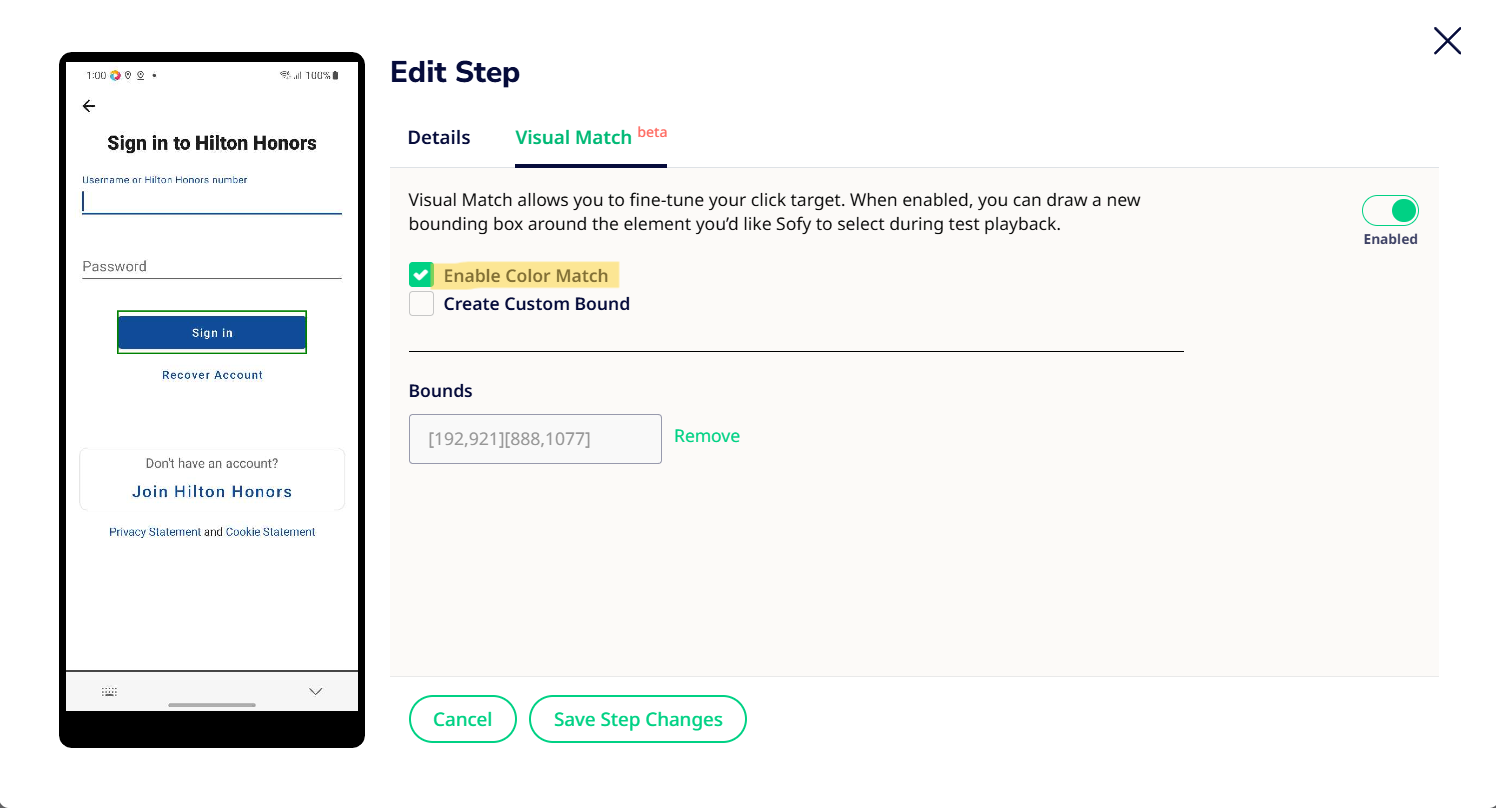Tap the back arrow in phone preview
The height and width of the screenshot is (808, 1496).
(89, 106)
